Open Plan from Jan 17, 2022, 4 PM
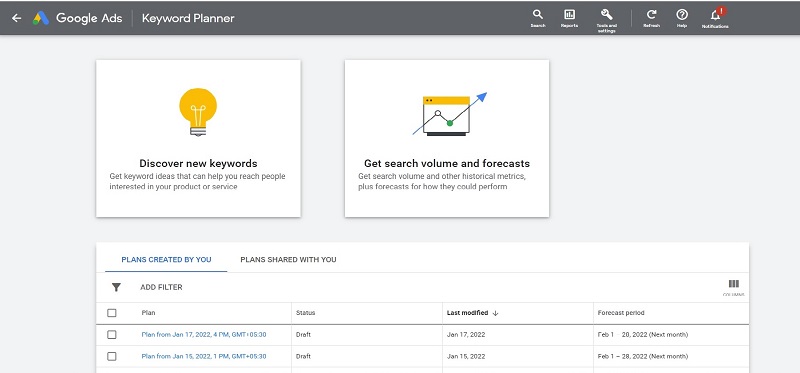This screenshot has height=373, width=800. pyautogui.click(x=204, y=335)
